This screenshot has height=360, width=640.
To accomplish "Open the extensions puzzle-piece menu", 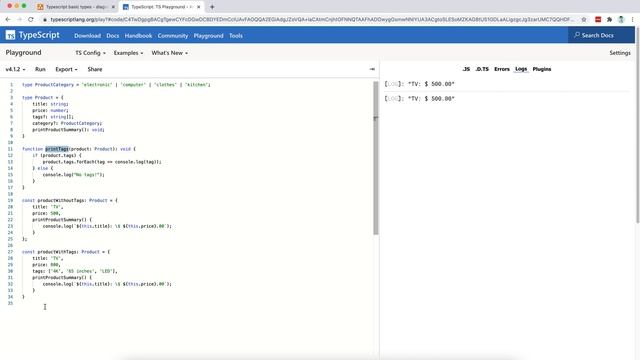I will point(609,19).
